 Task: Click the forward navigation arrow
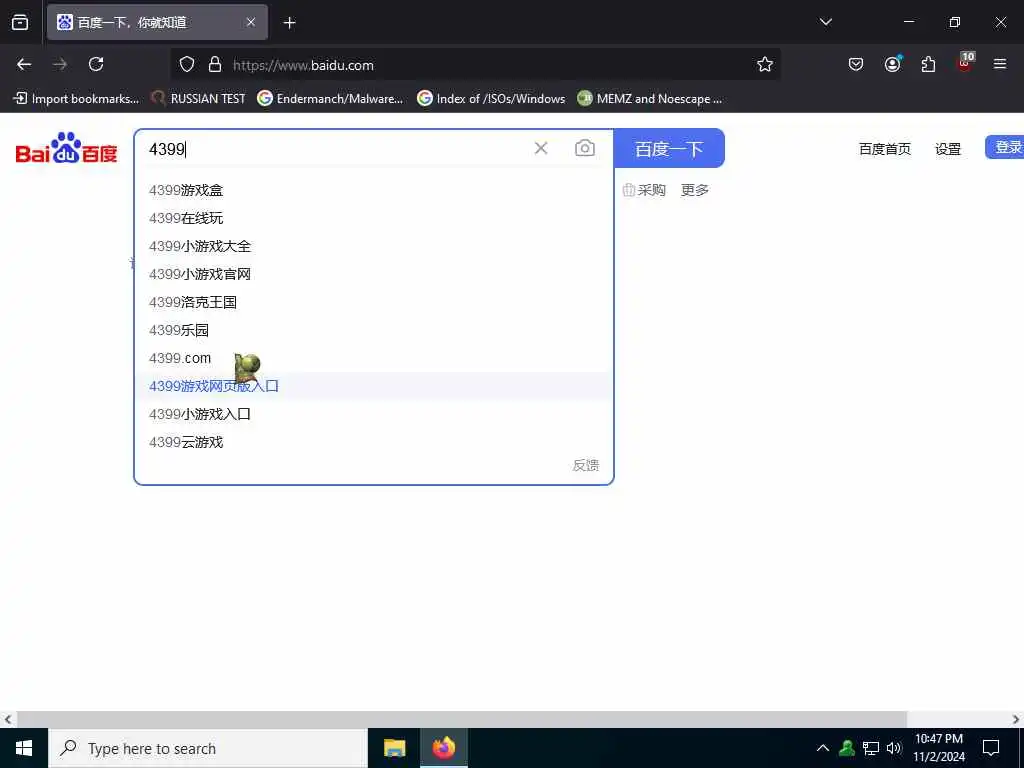click(60, 64)
